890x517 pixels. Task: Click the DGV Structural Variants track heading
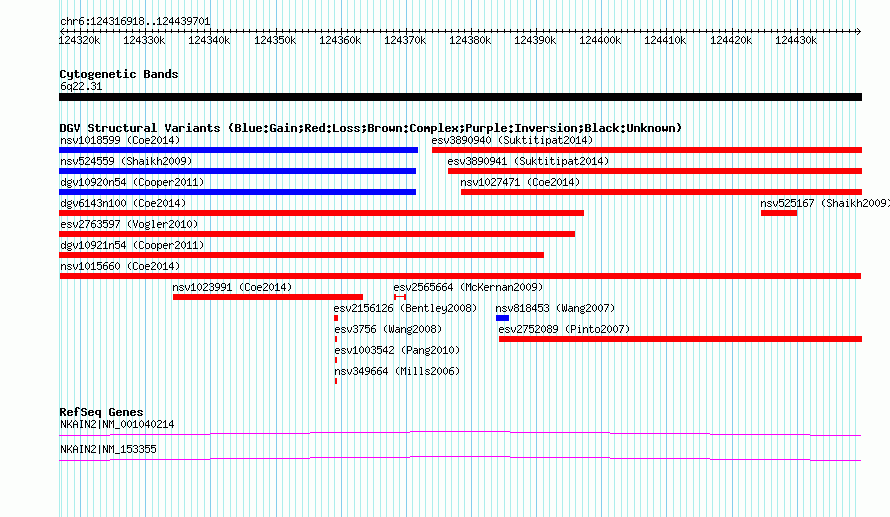tap(370, 128)
